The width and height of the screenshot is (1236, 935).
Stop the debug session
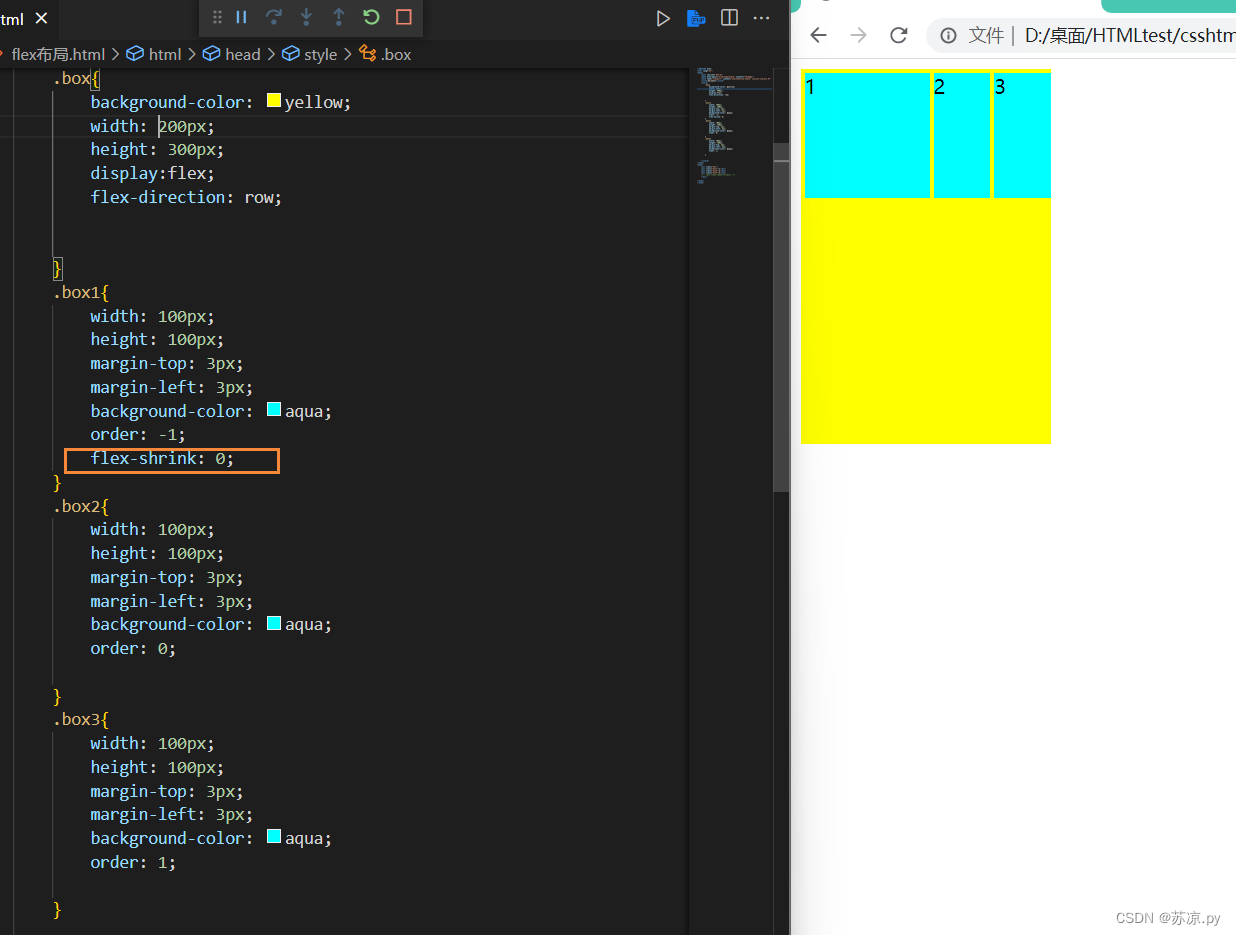404,17
